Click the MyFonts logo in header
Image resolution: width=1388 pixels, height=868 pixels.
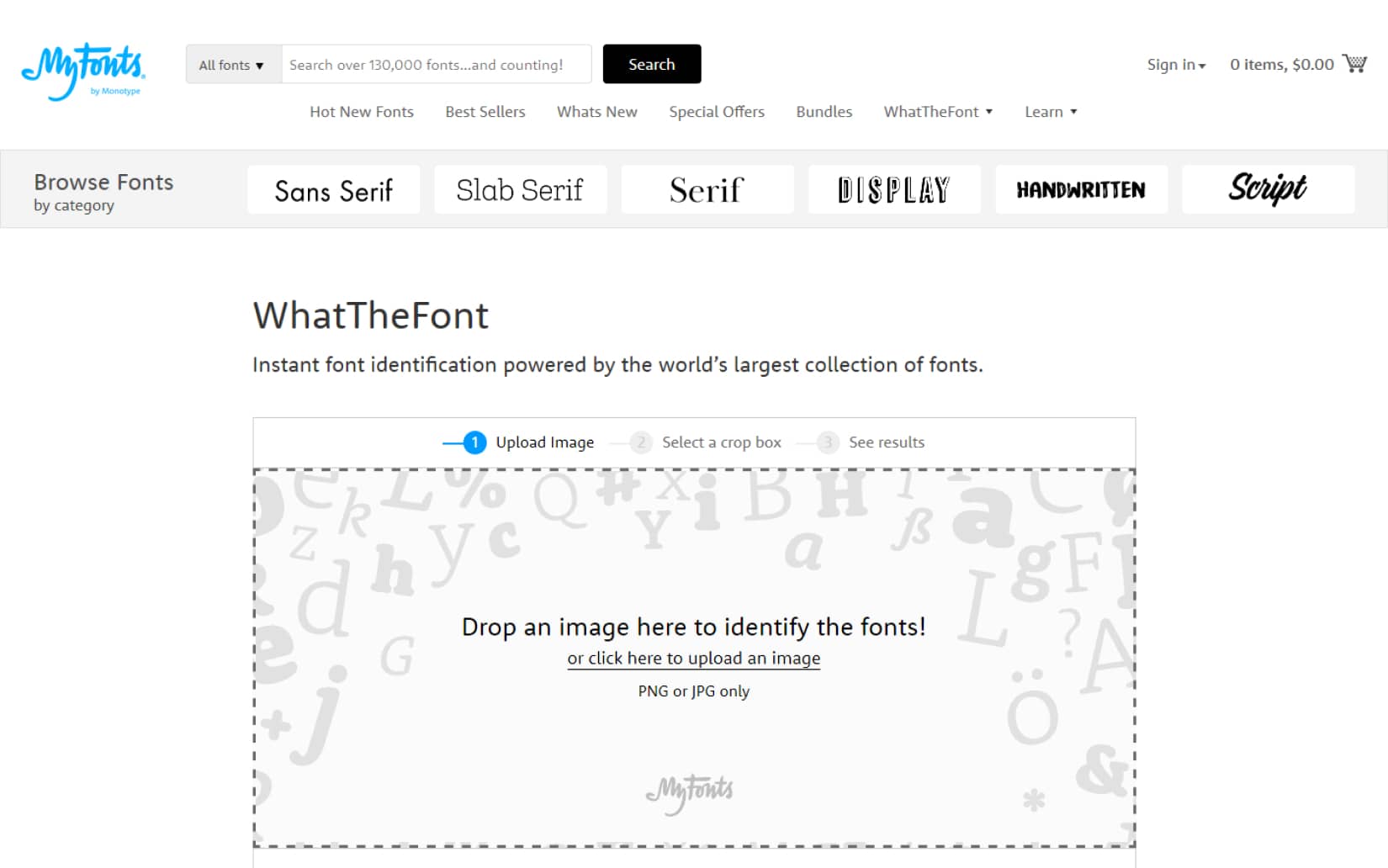coord(82,71)
